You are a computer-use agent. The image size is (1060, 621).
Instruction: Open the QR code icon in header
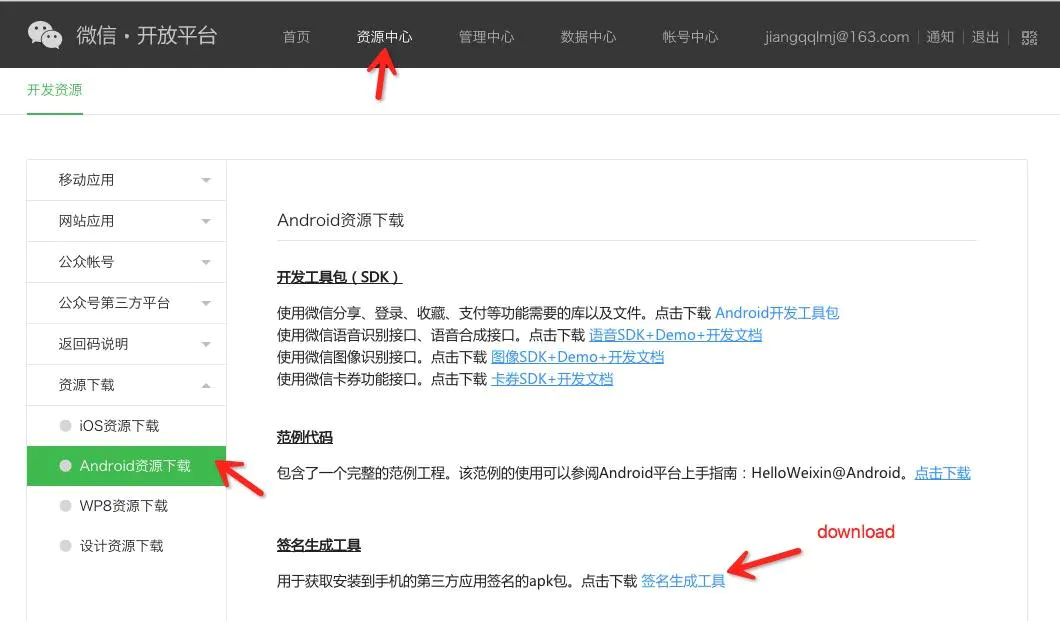(1029, 38)
